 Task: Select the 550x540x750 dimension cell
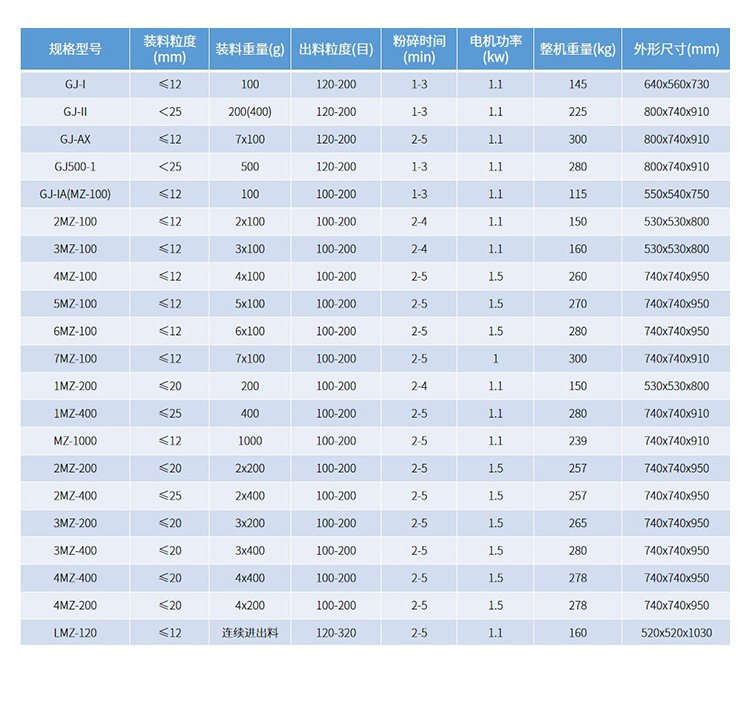[x=676, y=194]
